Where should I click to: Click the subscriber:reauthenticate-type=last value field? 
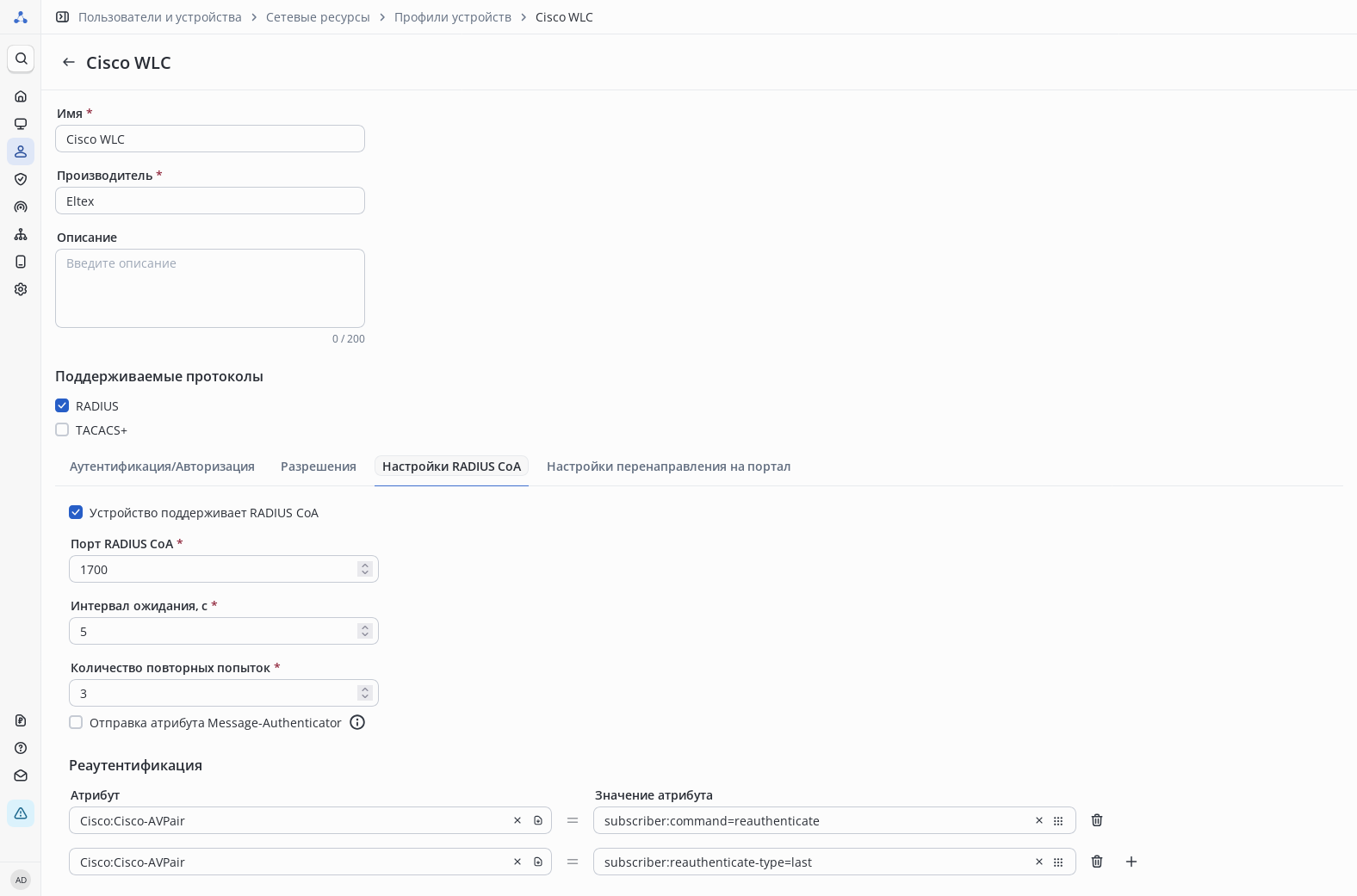click(x=834, y=862)
